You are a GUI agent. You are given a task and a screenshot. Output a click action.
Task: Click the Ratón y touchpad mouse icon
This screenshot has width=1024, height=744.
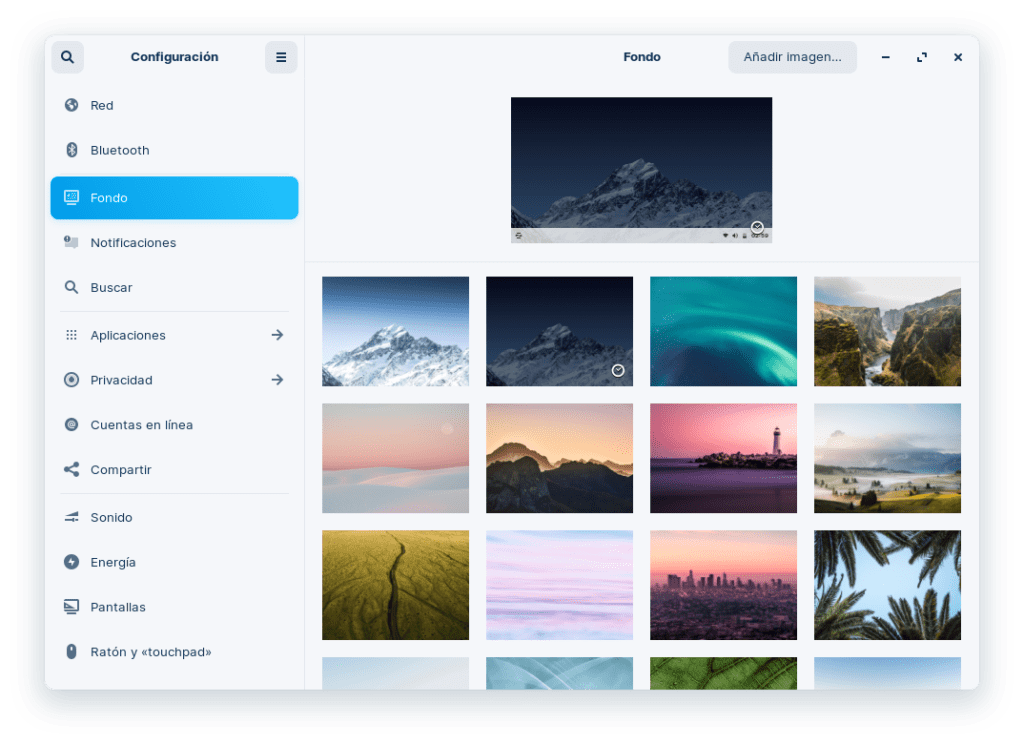click(x=72, y=652)
